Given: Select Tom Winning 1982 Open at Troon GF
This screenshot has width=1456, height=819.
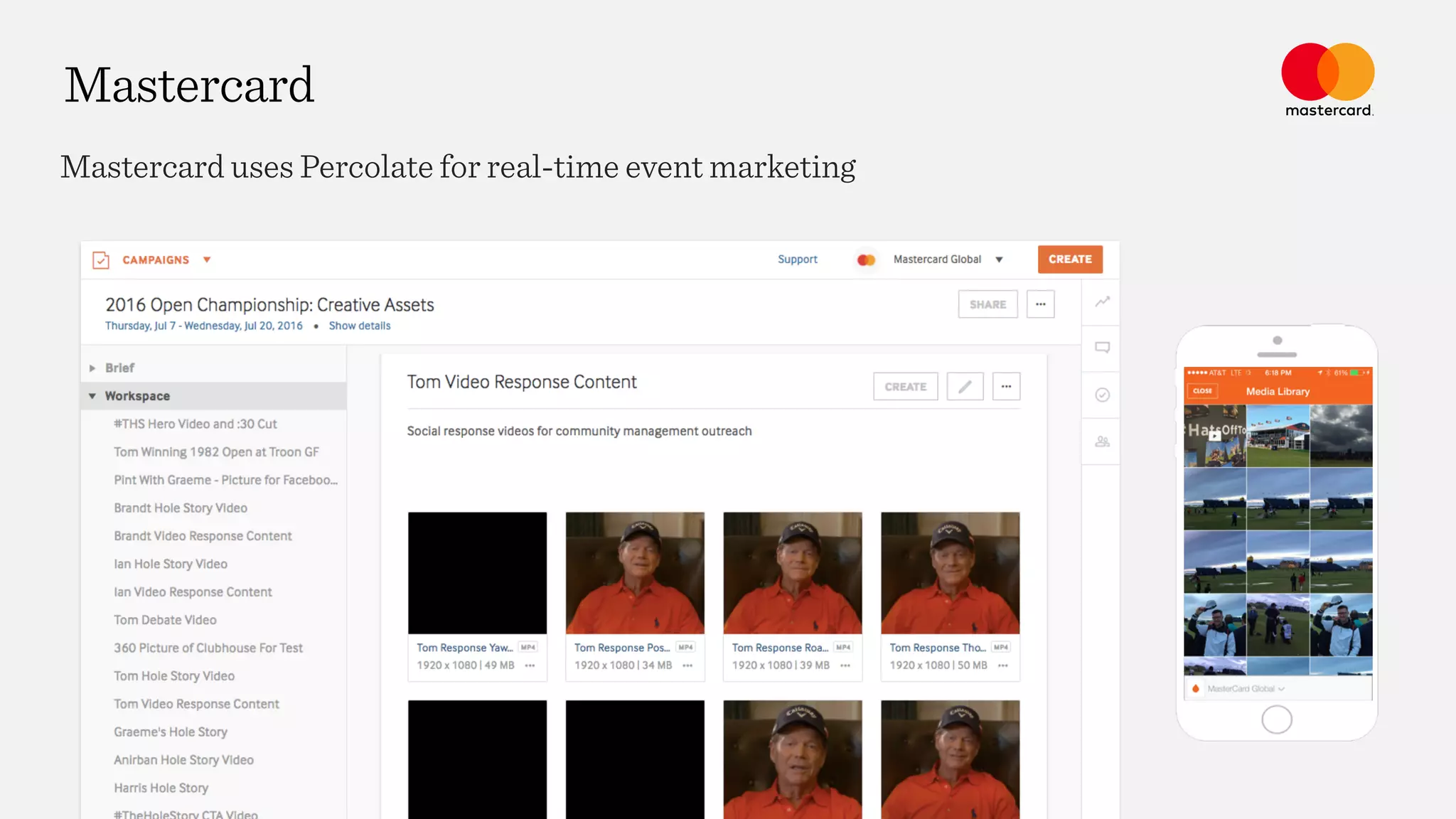Looking at the screenshot, I should coord(216,452).
